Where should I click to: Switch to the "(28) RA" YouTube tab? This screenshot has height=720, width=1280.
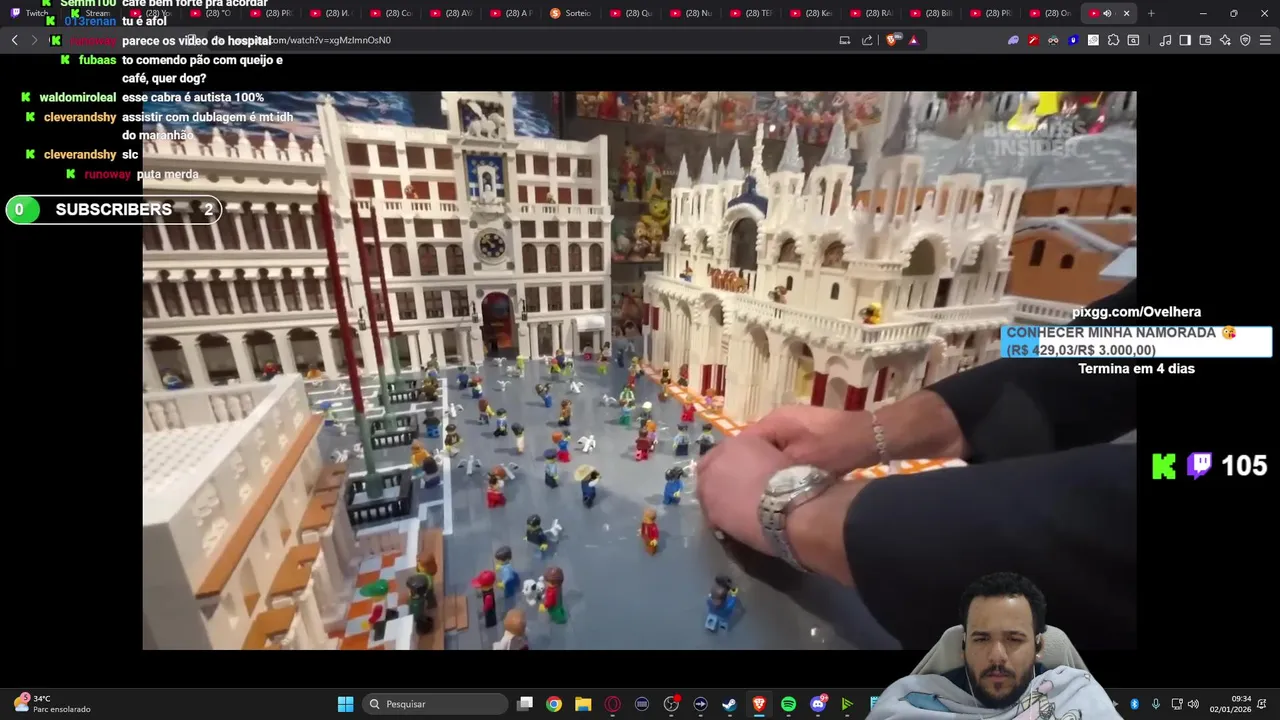[x=872, y=13]
